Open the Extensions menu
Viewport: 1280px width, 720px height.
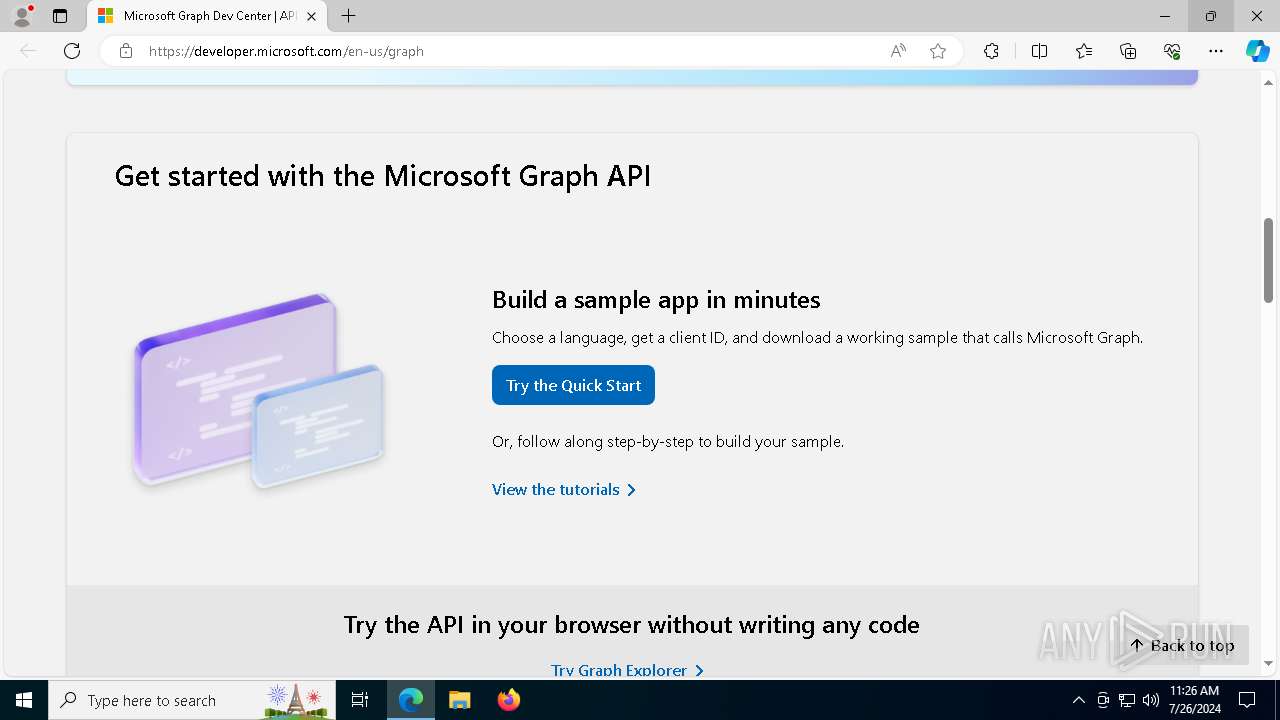pyautogui.click(x=991, y=51)
